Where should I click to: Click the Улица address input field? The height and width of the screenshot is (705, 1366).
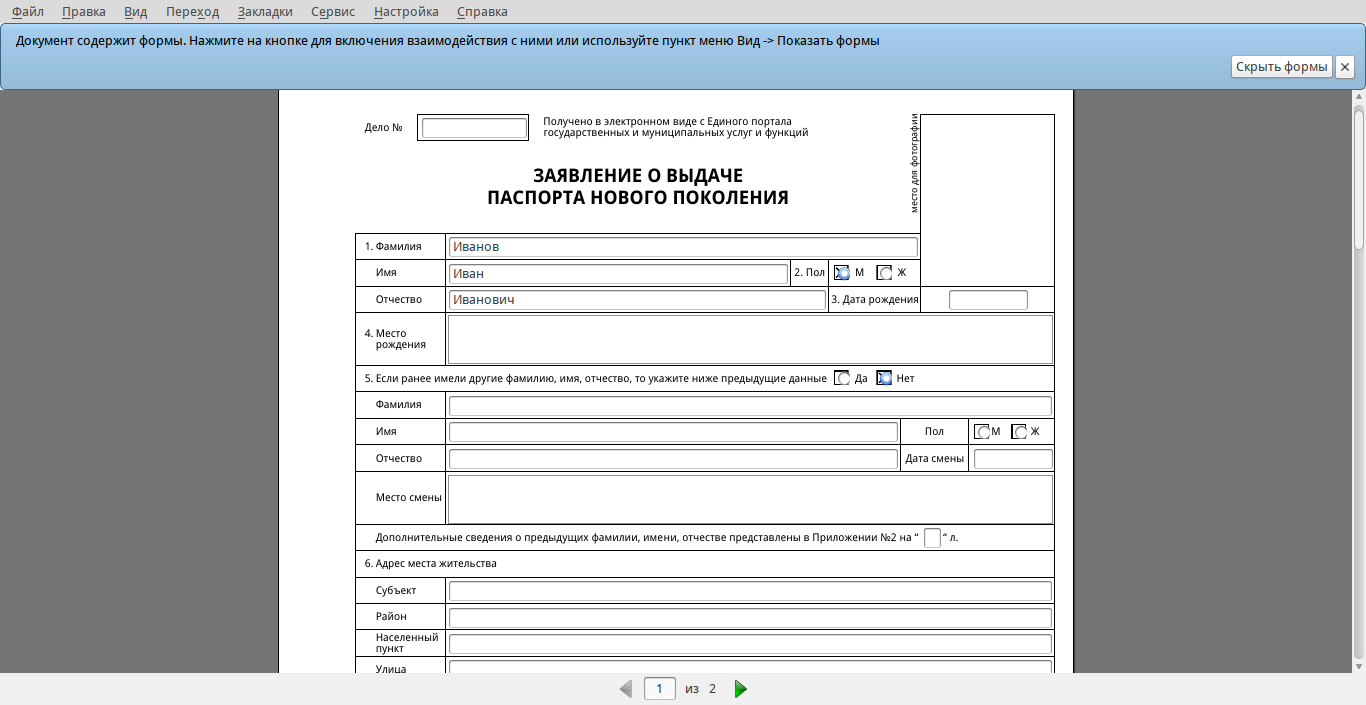pos(750,667)
